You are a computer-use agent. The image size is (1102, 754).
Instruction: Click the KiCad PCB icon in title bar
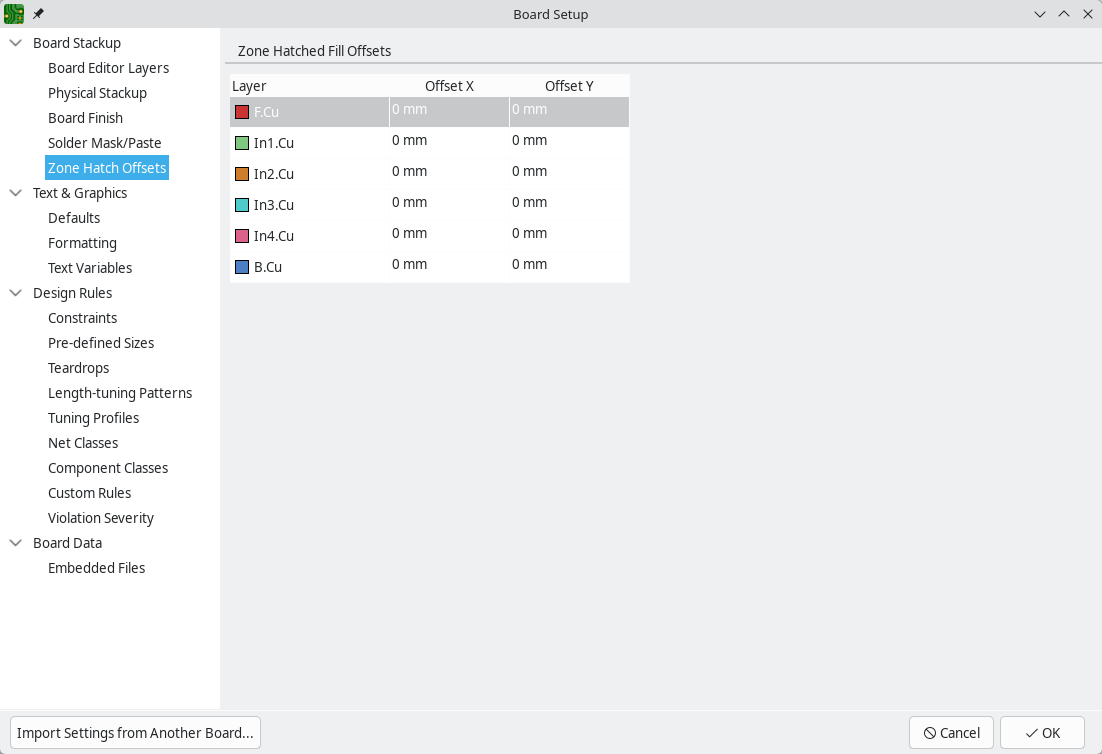click(14, 14)
